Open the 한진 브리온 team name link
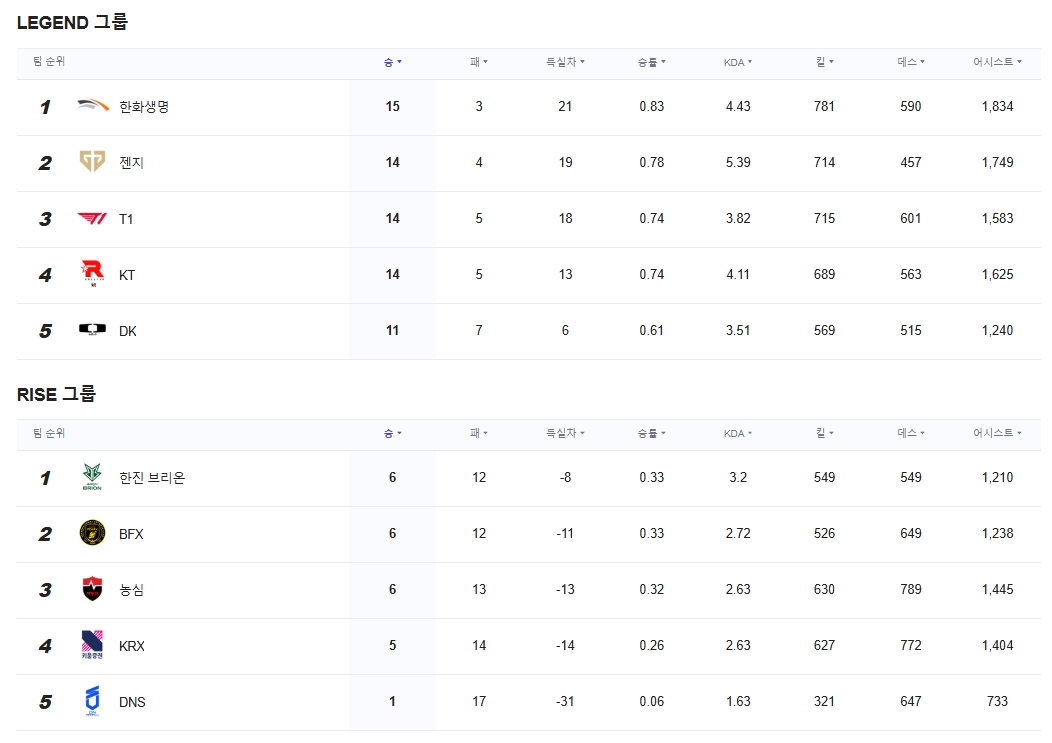This screenshot has height=743, width=1052. tap(152, 478)
